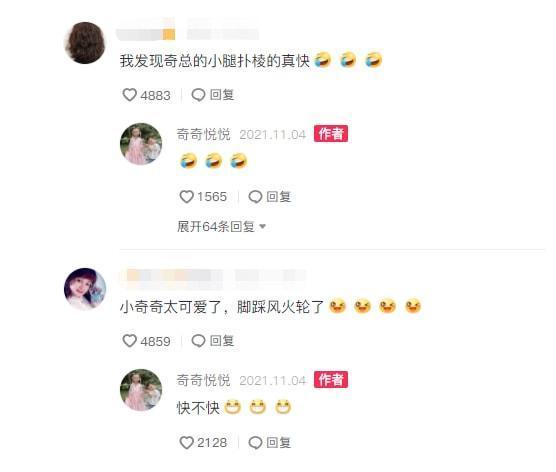
Task: Open 奇奇悦悦 avatar in second reply
Action: click(141, 390)
